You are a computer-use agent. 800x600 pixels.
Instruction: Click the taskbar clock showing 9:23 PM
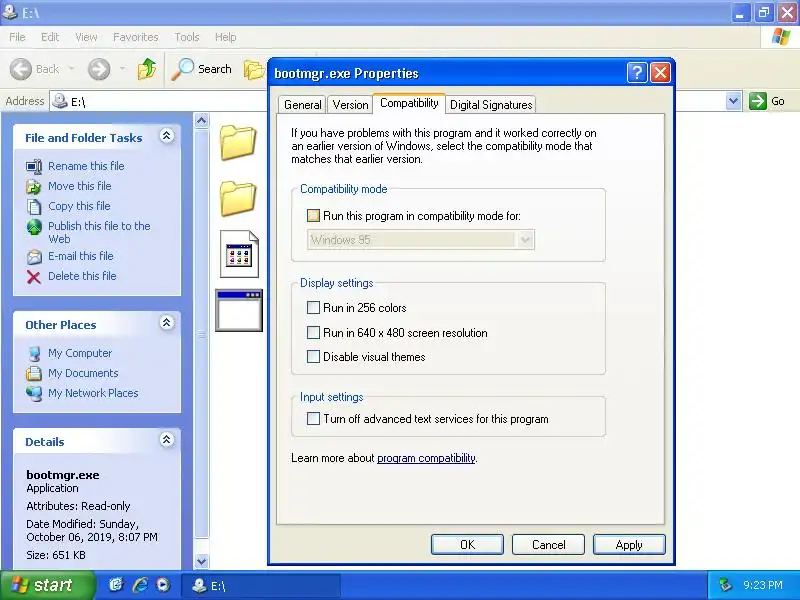click(763, 585)
